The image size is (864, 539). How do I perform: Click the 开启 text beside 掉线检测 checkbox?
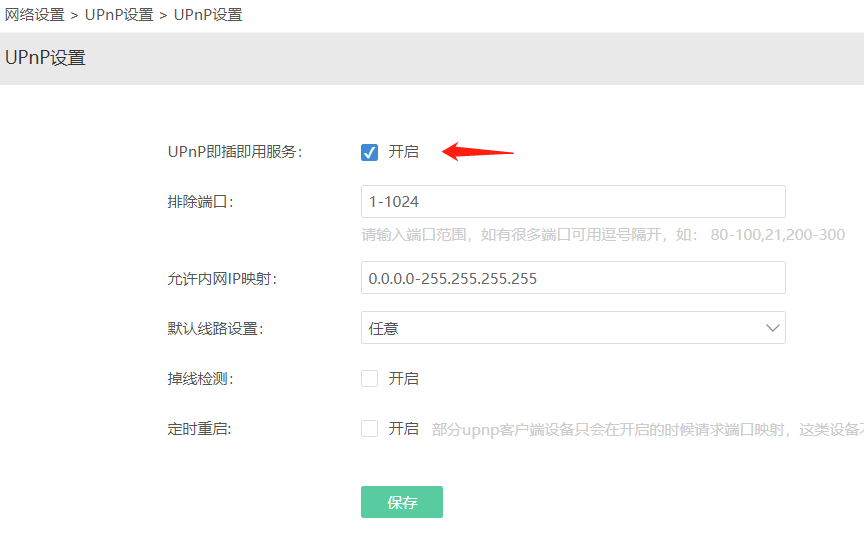(403, 379)
